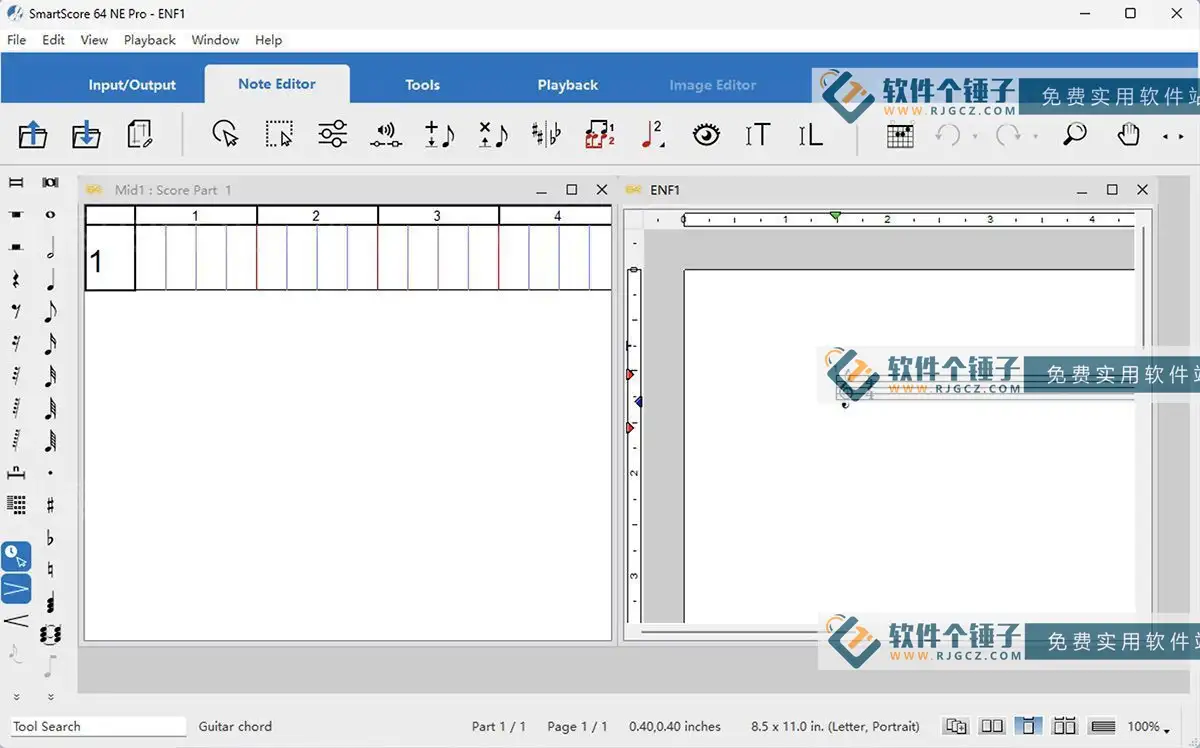Select the eighth rest in the palette
This screenshot has width=1200, height=748.
(x=16, y=312)
